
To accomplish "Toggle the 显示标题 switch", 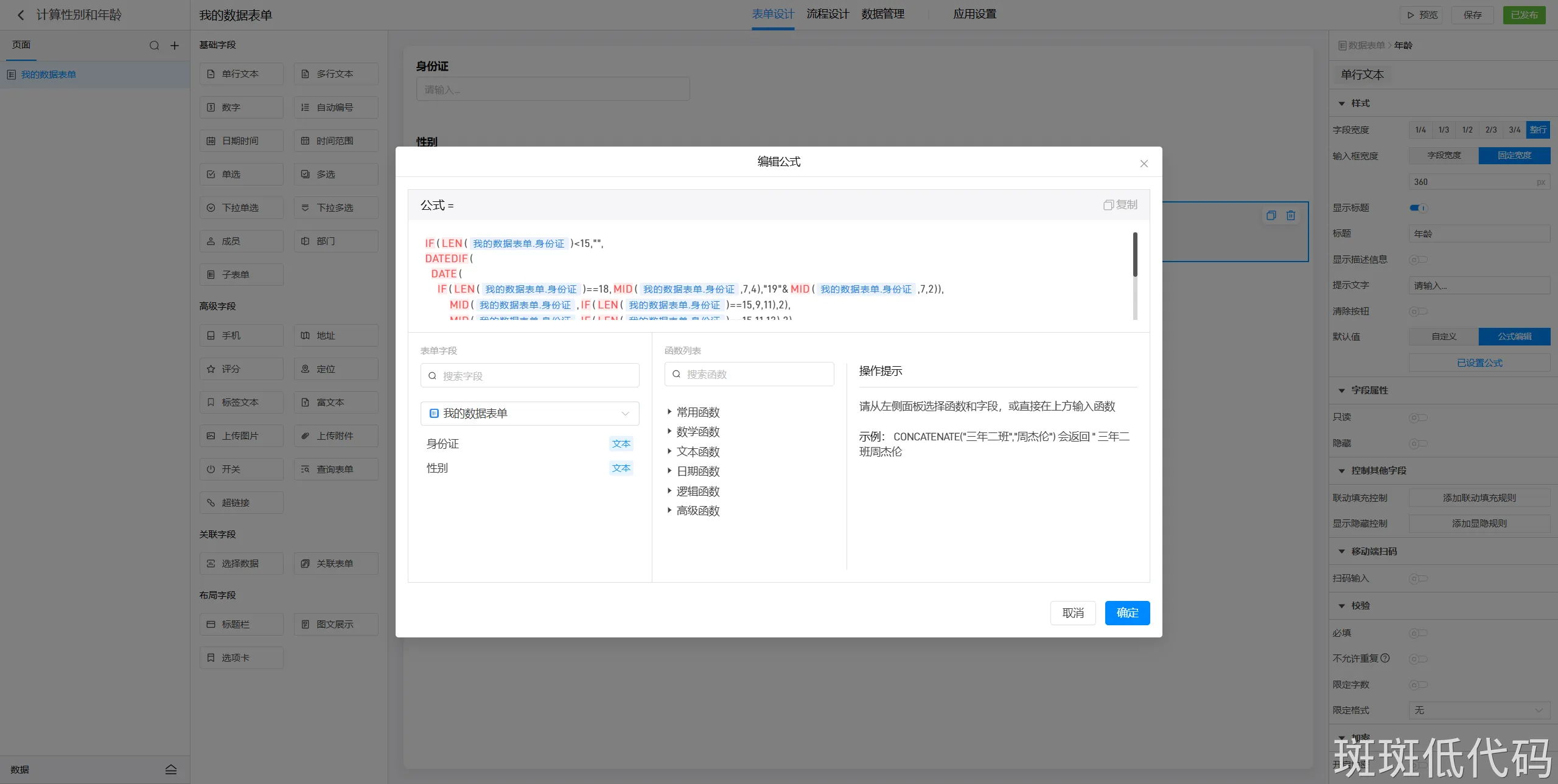I will (x=1418, y=208).
